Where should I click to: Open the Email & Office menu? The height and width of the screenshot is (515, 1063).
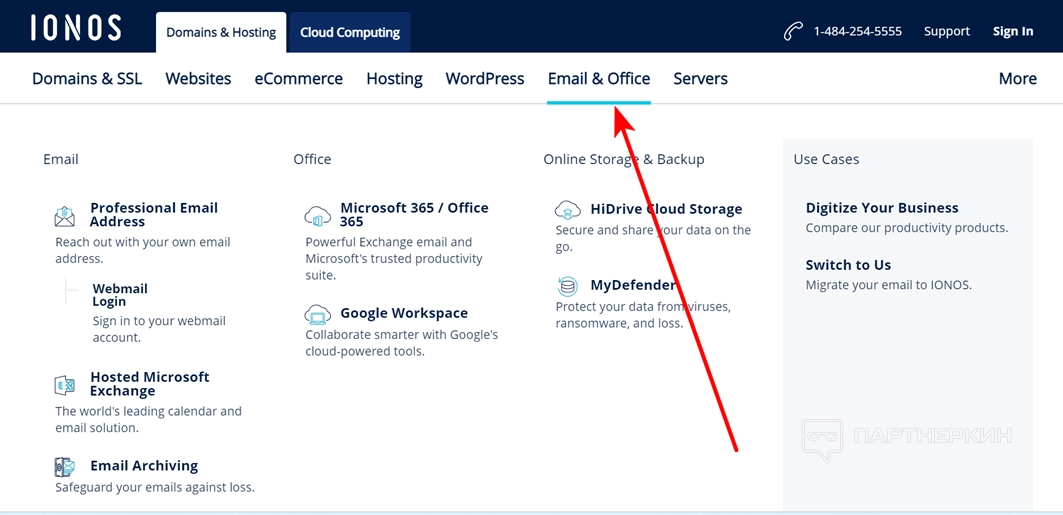[599, 79]
